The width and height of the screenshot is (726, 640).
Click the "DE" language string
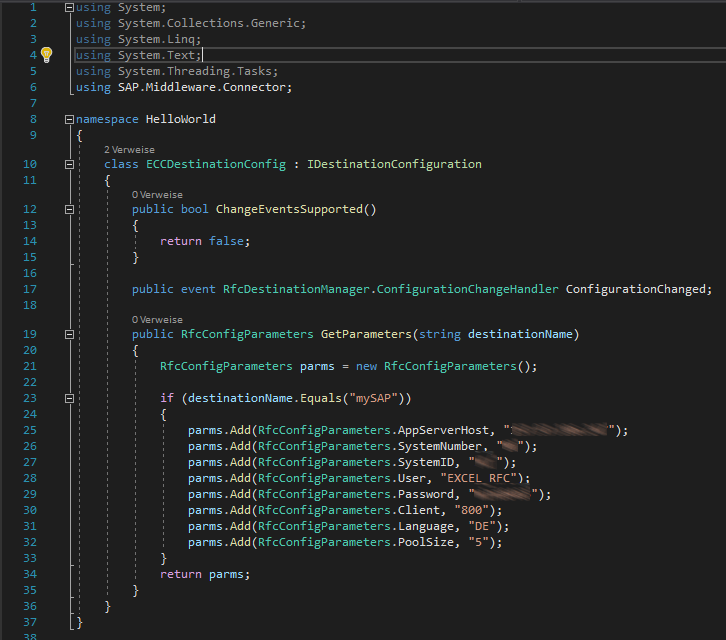[x=482, y=527]
